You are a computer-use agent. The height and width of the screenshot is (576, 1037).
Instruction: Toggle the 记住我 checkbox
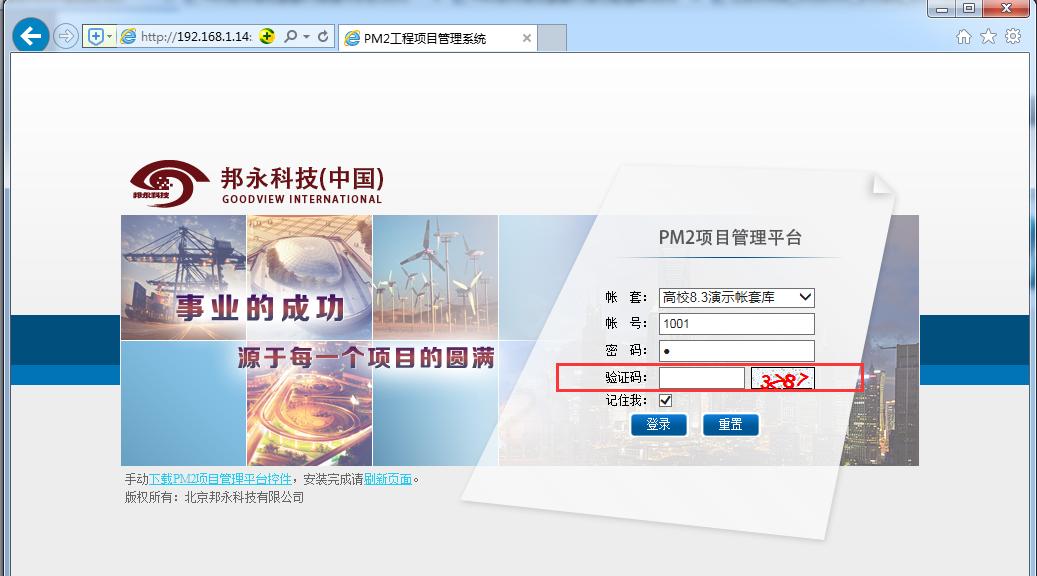666,401
